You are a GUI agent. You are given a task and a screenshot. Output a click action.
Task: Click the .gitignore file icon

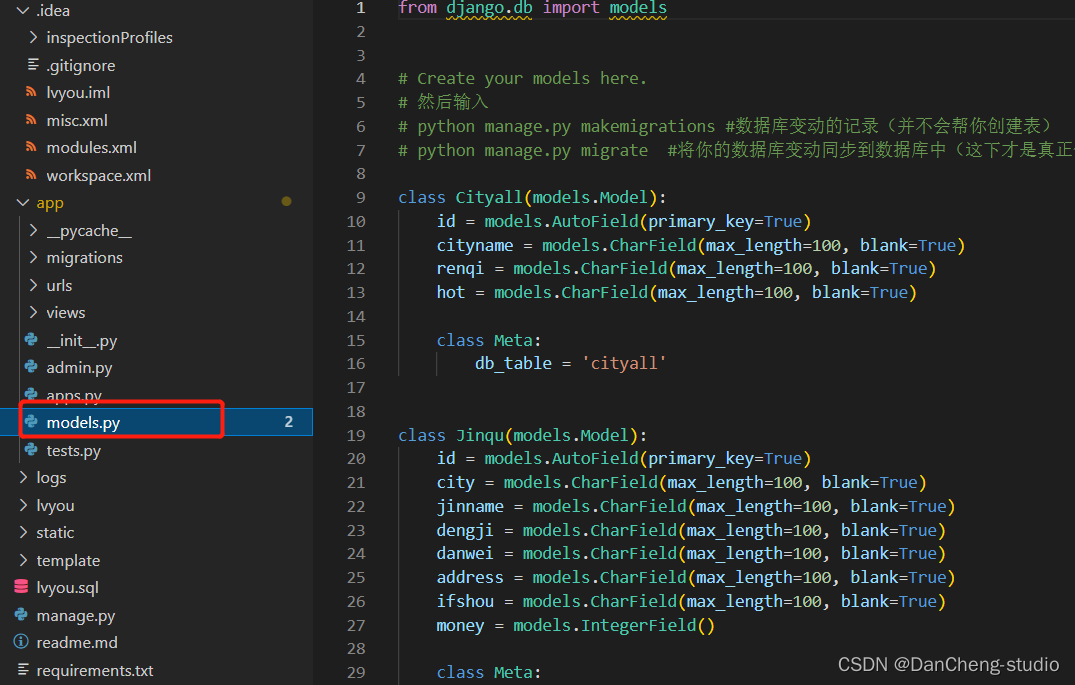(32, 64)
